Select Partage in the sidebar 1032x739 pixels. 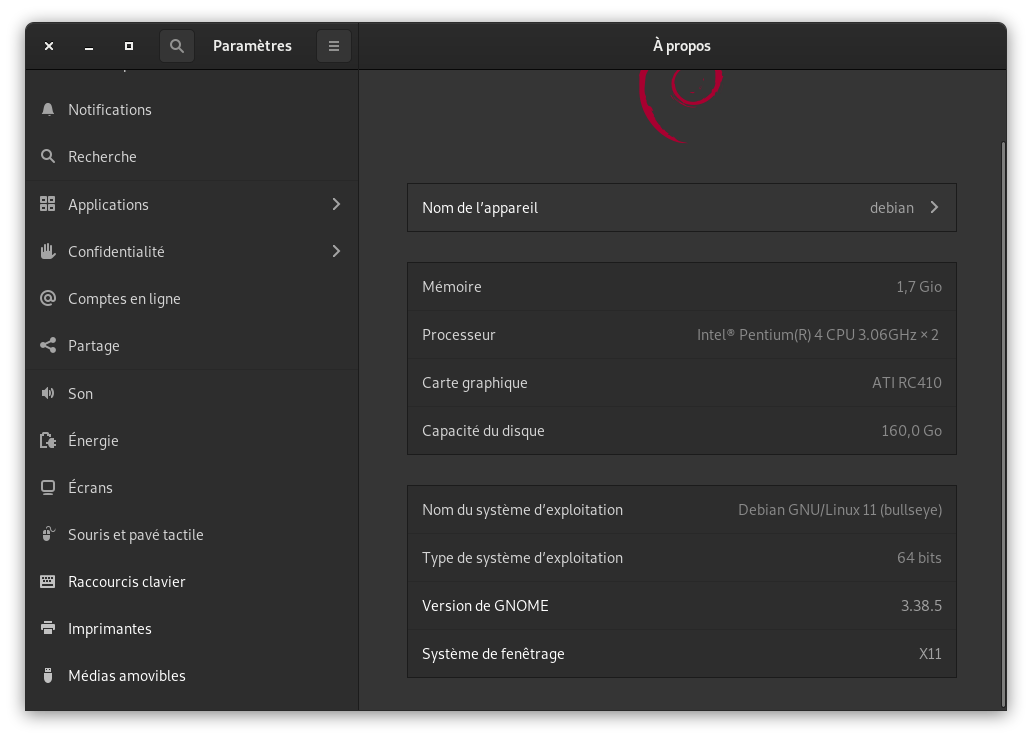tap(192, 345)
